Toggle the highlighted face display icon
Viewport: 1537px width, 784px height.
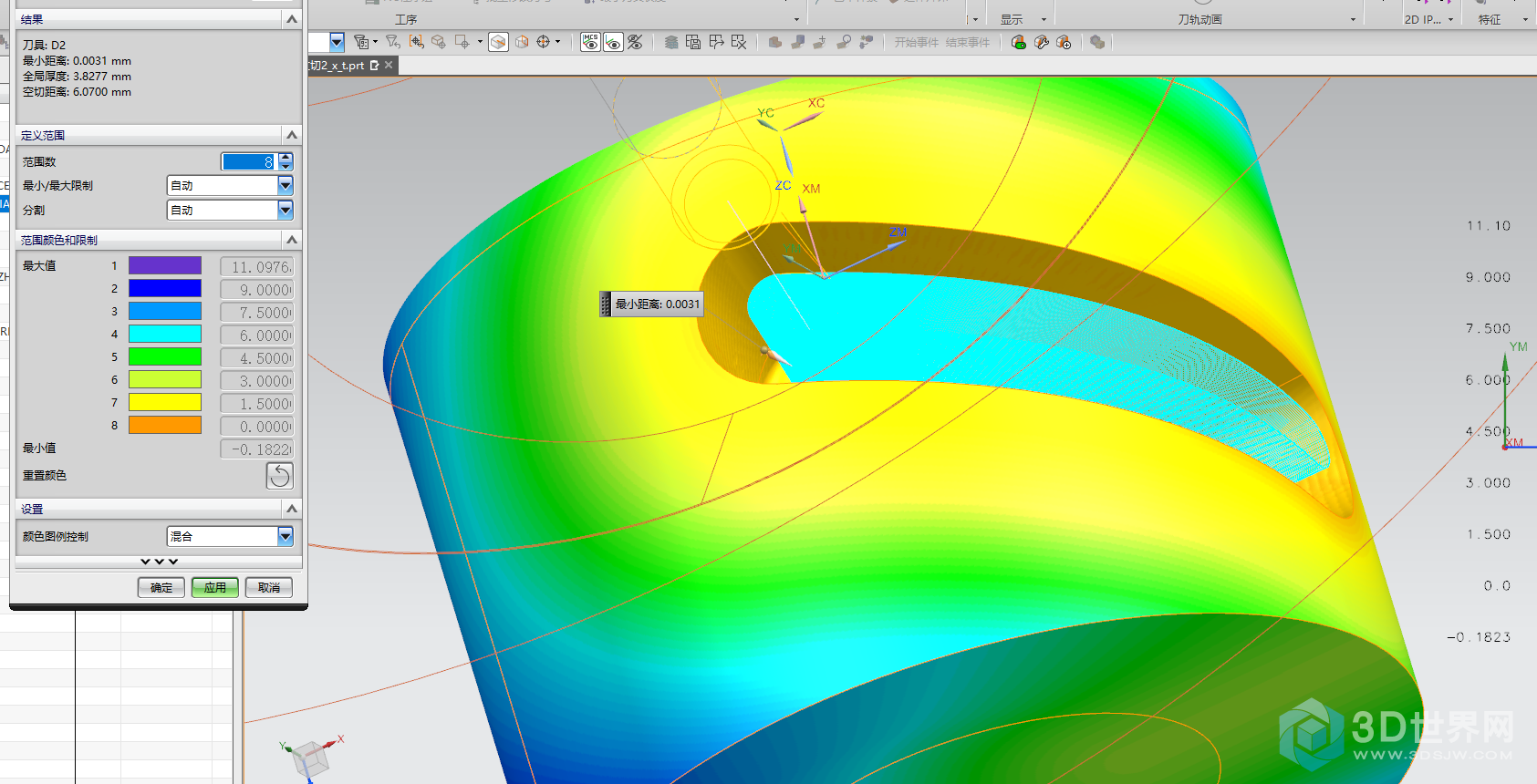pos(498,42)
